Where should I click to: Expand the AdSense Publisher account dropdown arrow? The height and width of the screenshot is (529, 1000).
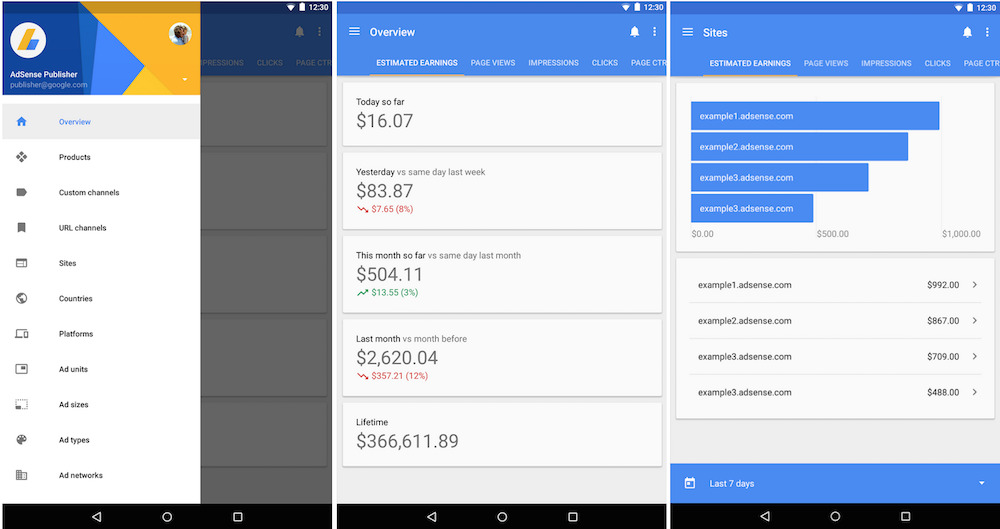click(x=184, y=79)
